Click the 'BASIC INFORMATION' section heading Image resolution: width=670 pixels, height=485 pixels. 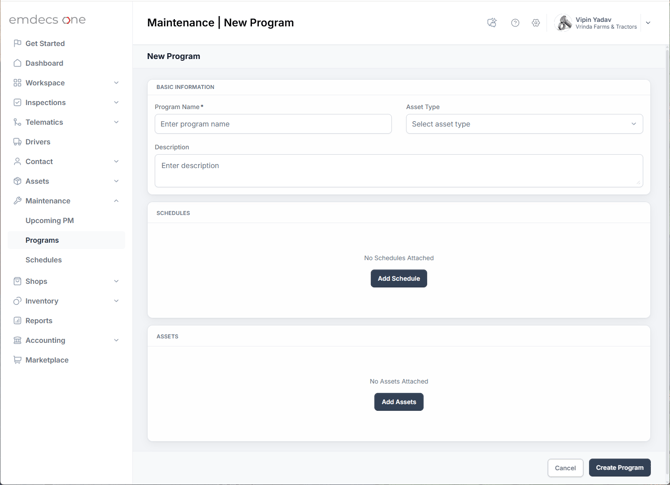185,87
